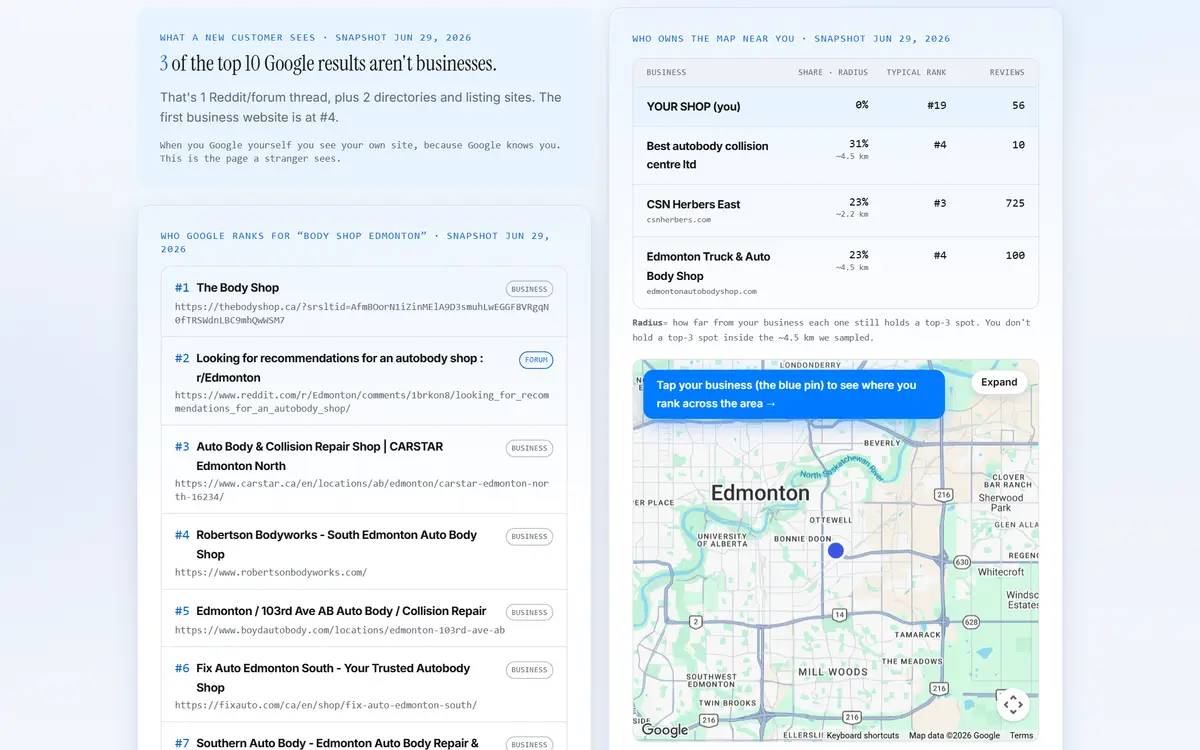Click 'Map data ©2026 Google' text
The height and width of the screenshot is (750, 1200).
coord(954,736)
